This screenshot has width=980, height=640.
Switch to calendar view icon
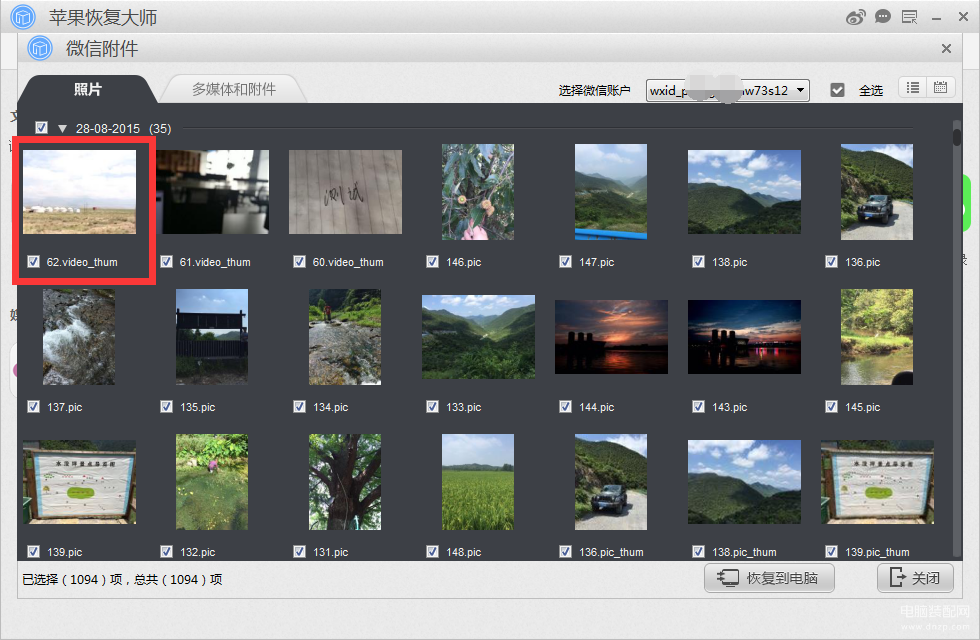click(x=940, y=88)
